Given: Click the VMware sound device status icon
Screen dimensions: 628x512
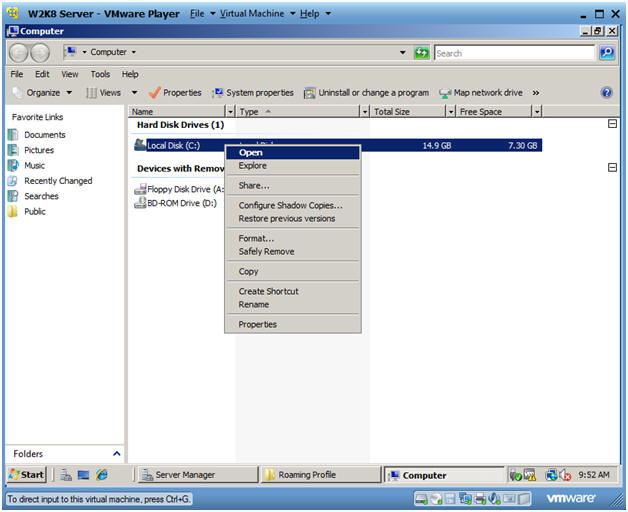Looking at the screenshot, I should click(x=495, y=499).
